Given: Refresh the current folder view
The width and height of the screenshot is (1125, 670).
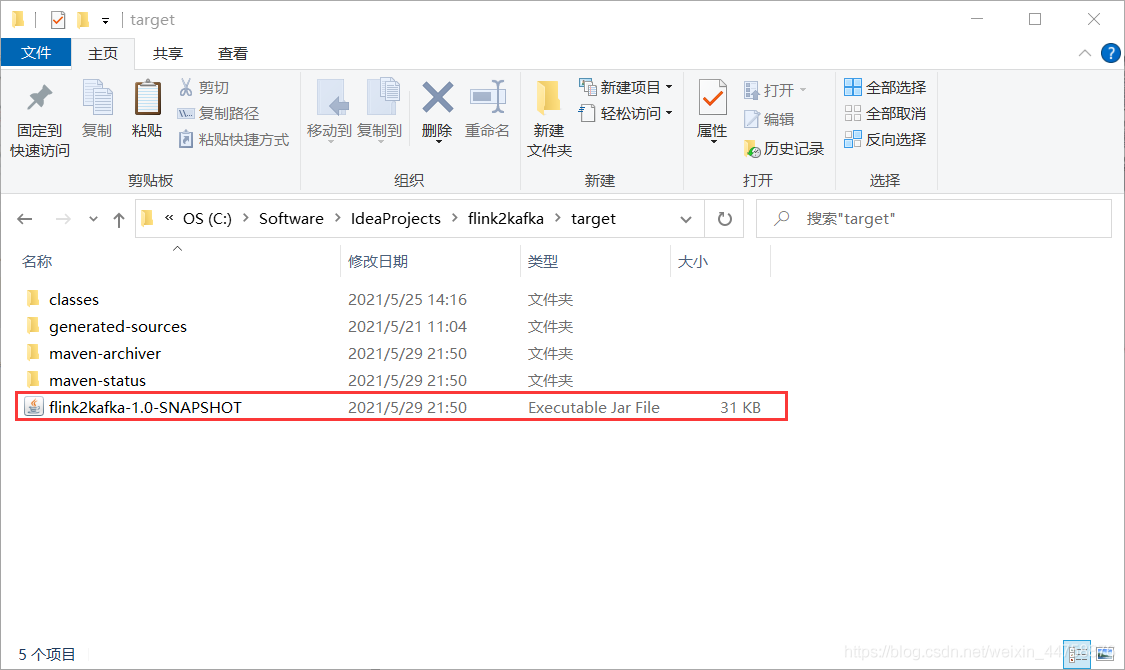Looking at the screenshot, I should pyautogui.click(x=725, y=219).
